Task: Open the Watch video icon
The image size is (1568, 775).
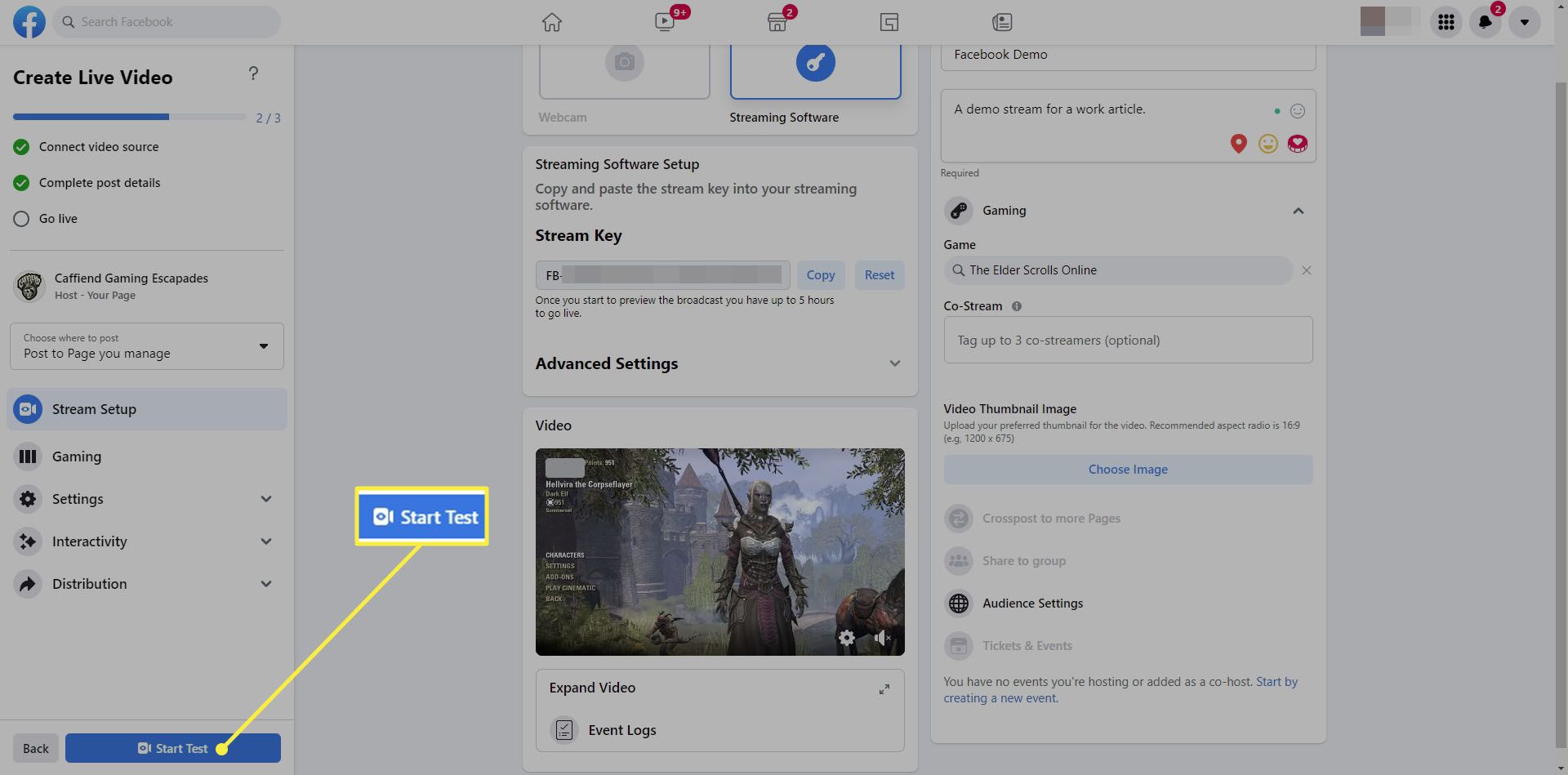Action: (666, 22)
